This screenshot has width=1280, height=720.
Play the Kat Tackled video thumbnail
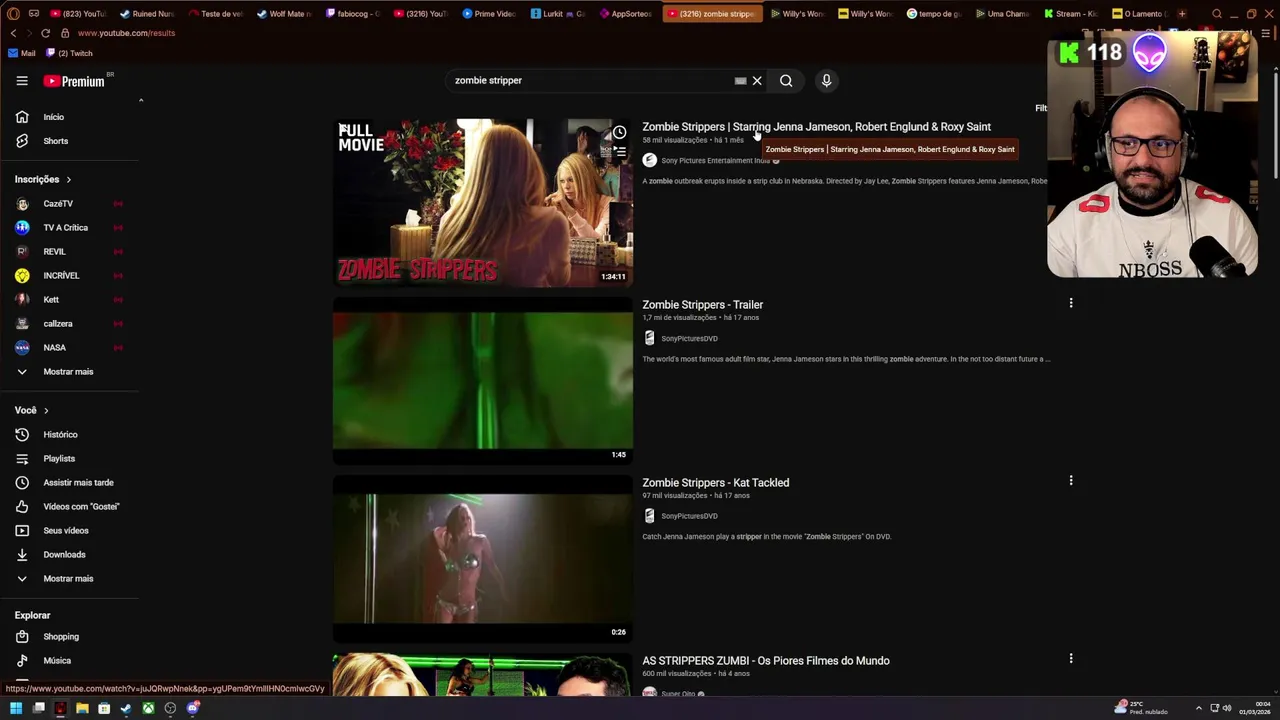482,559
